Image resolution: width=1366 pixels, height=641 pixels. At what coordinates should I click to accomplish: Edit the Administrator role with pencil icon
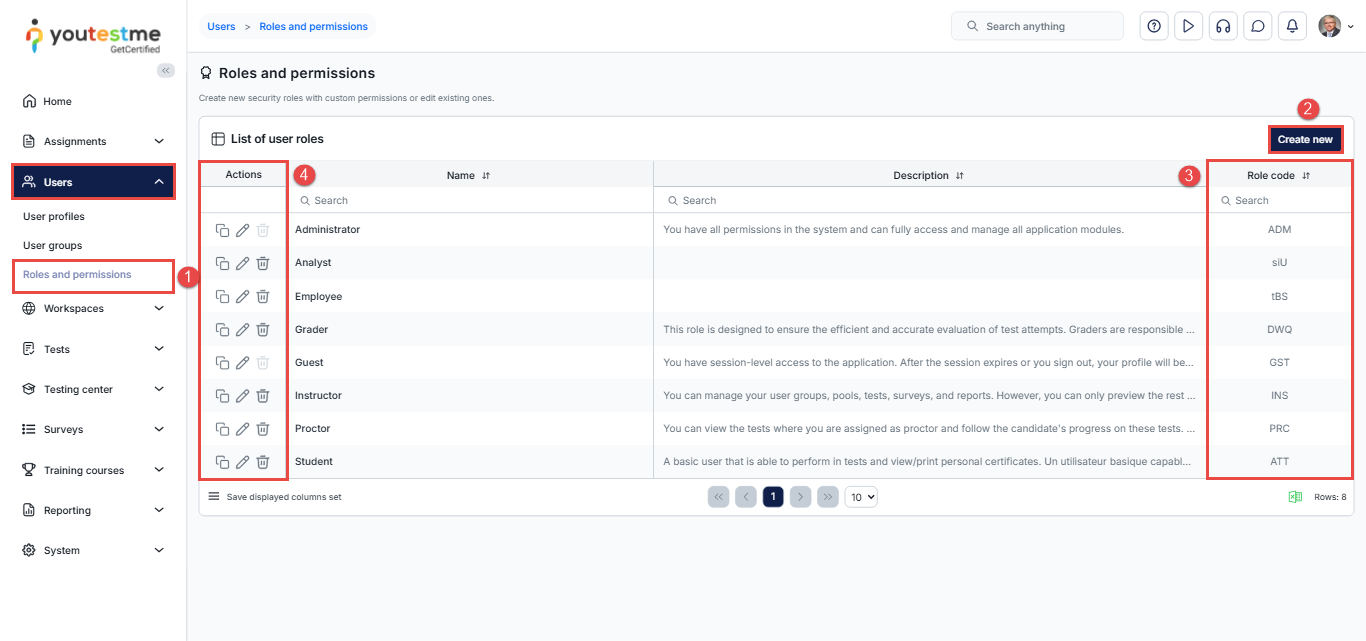[x=242, y=230]
